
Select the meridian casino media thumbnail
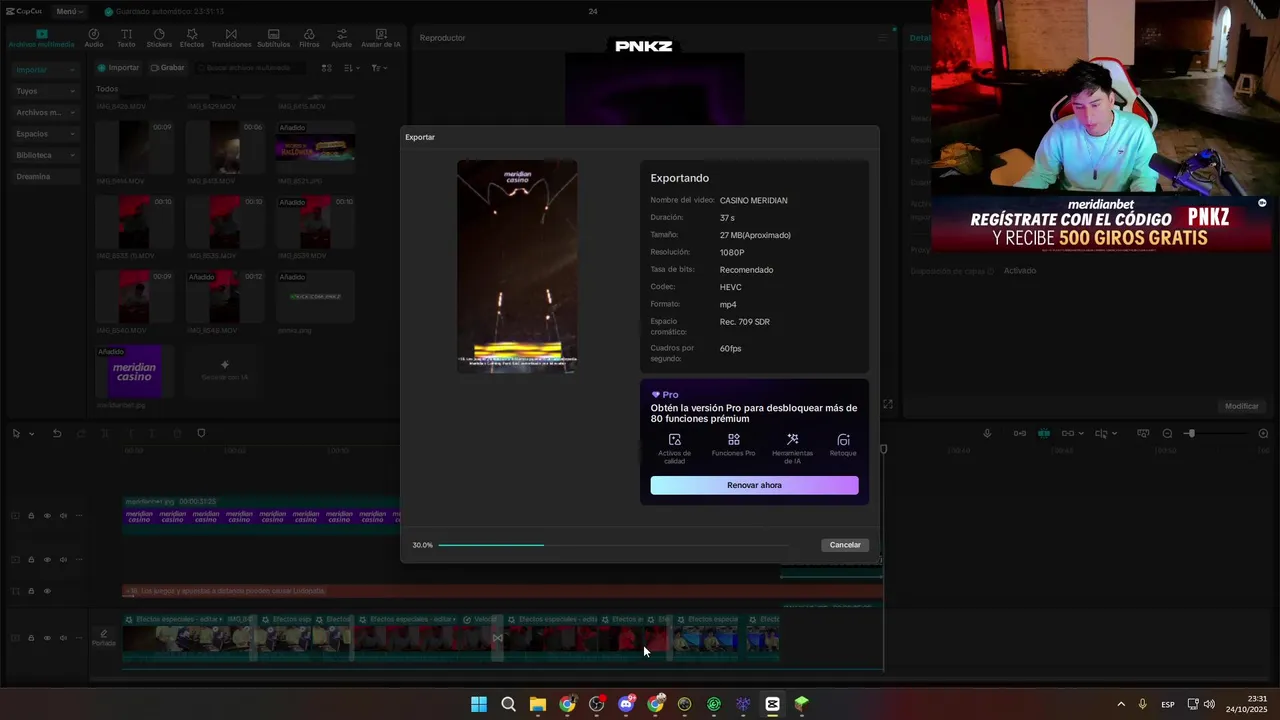[x=134, y=372]
